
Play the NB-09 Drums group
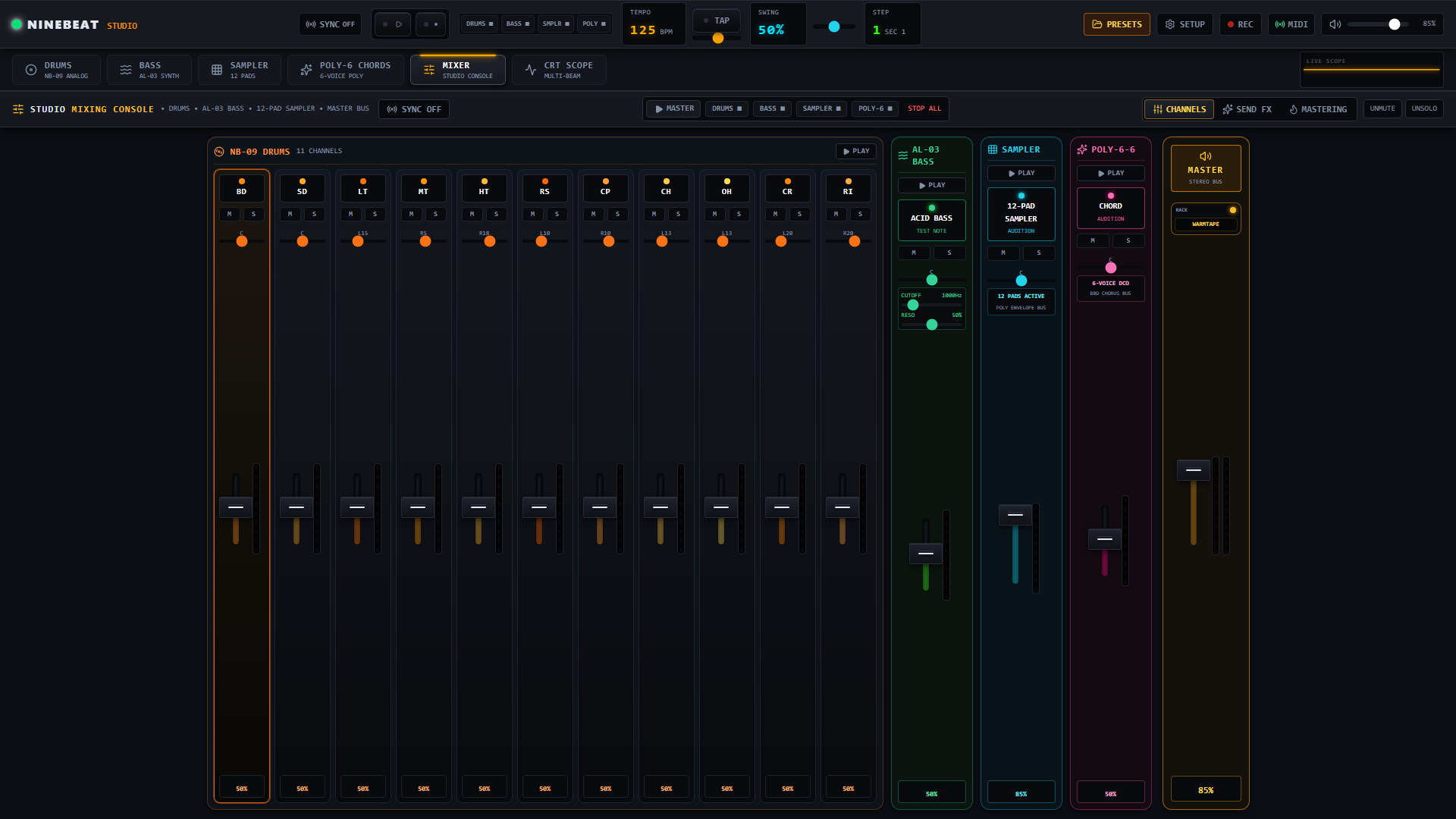pos(856,151)
